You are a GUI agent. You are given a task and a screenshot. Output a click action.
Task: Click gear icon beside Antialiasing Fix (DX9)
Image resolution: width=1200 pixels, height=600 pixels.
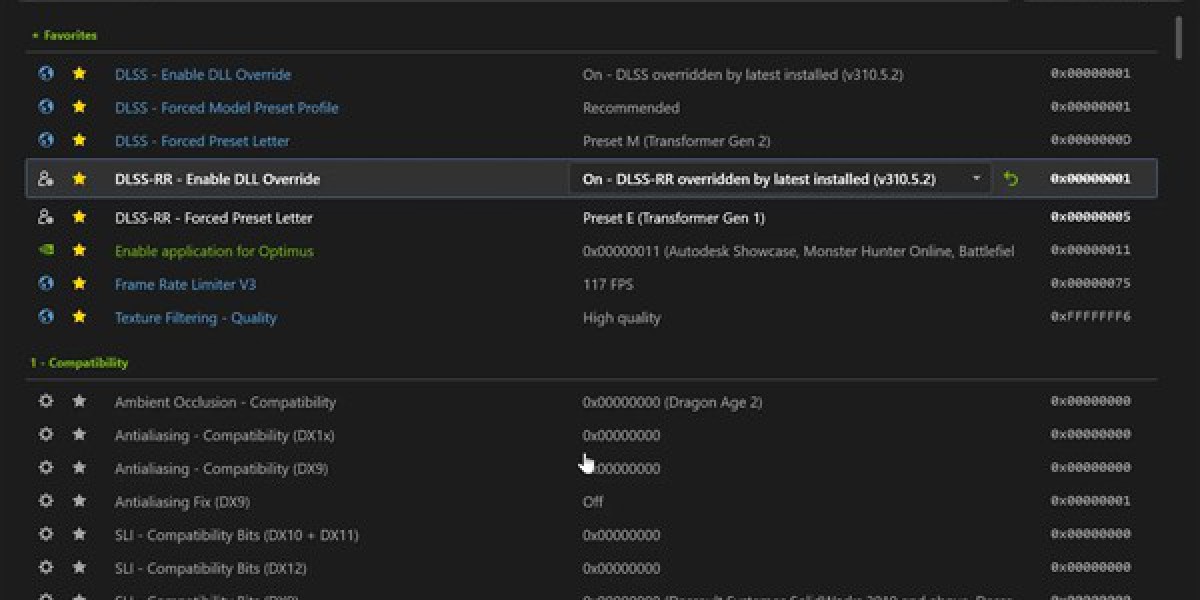(x=45, y=501)
